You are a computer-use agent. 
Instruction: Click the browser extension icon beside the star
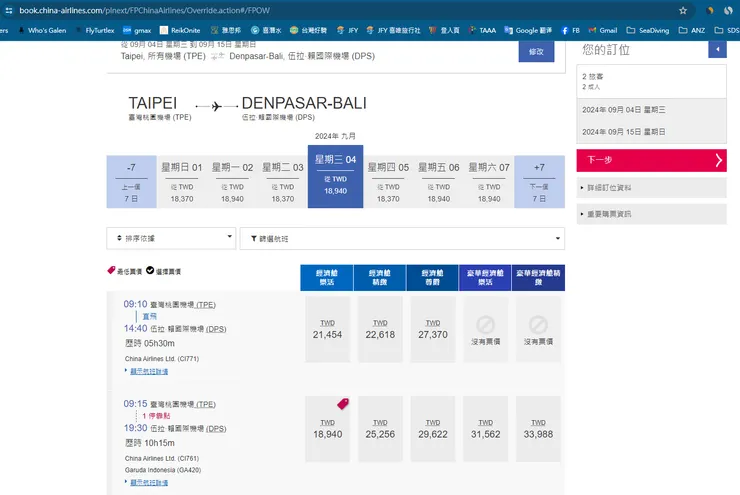pos(710,10)
